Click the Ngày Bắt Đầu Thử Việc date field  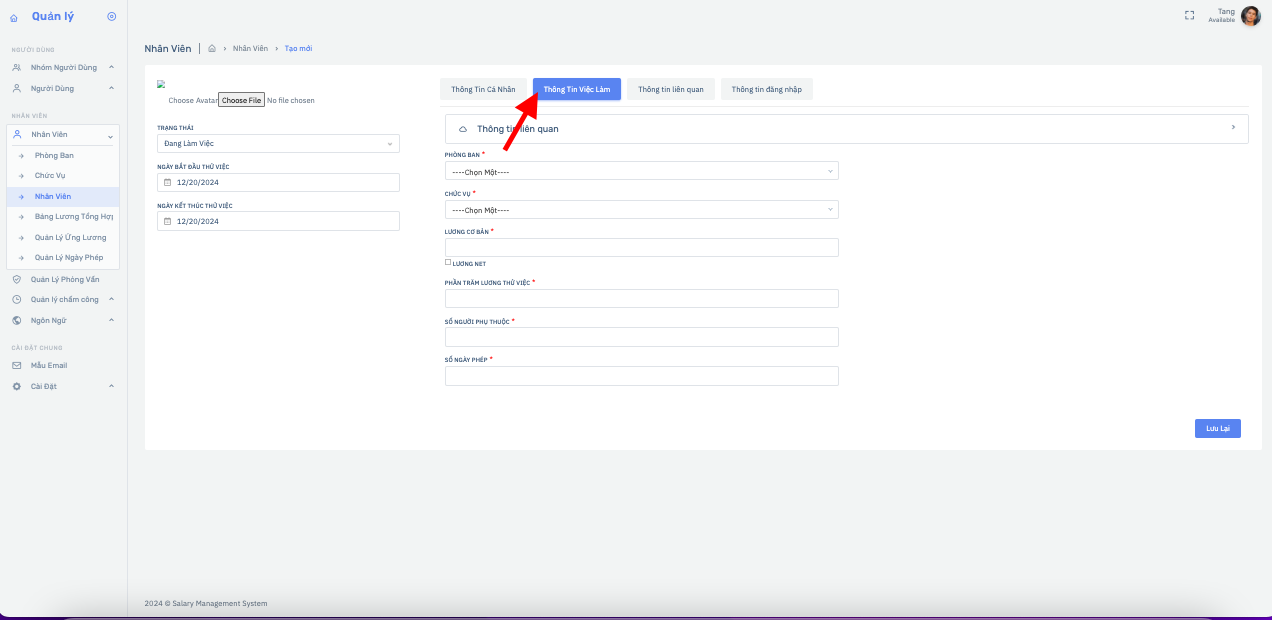pos(278,183)
